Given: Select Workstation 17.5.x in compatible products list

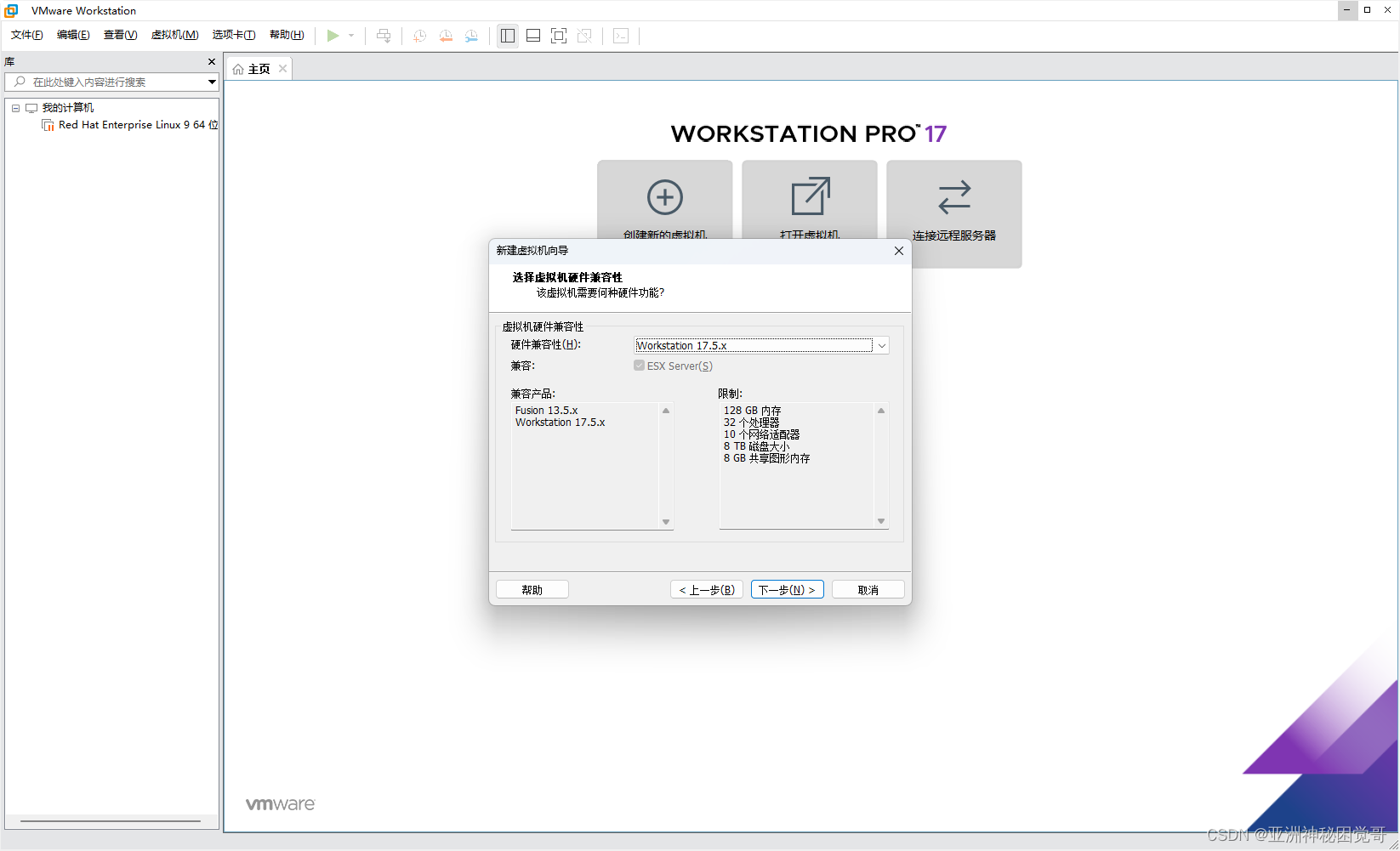Looking at the screenshot, I should pos(560,423).
